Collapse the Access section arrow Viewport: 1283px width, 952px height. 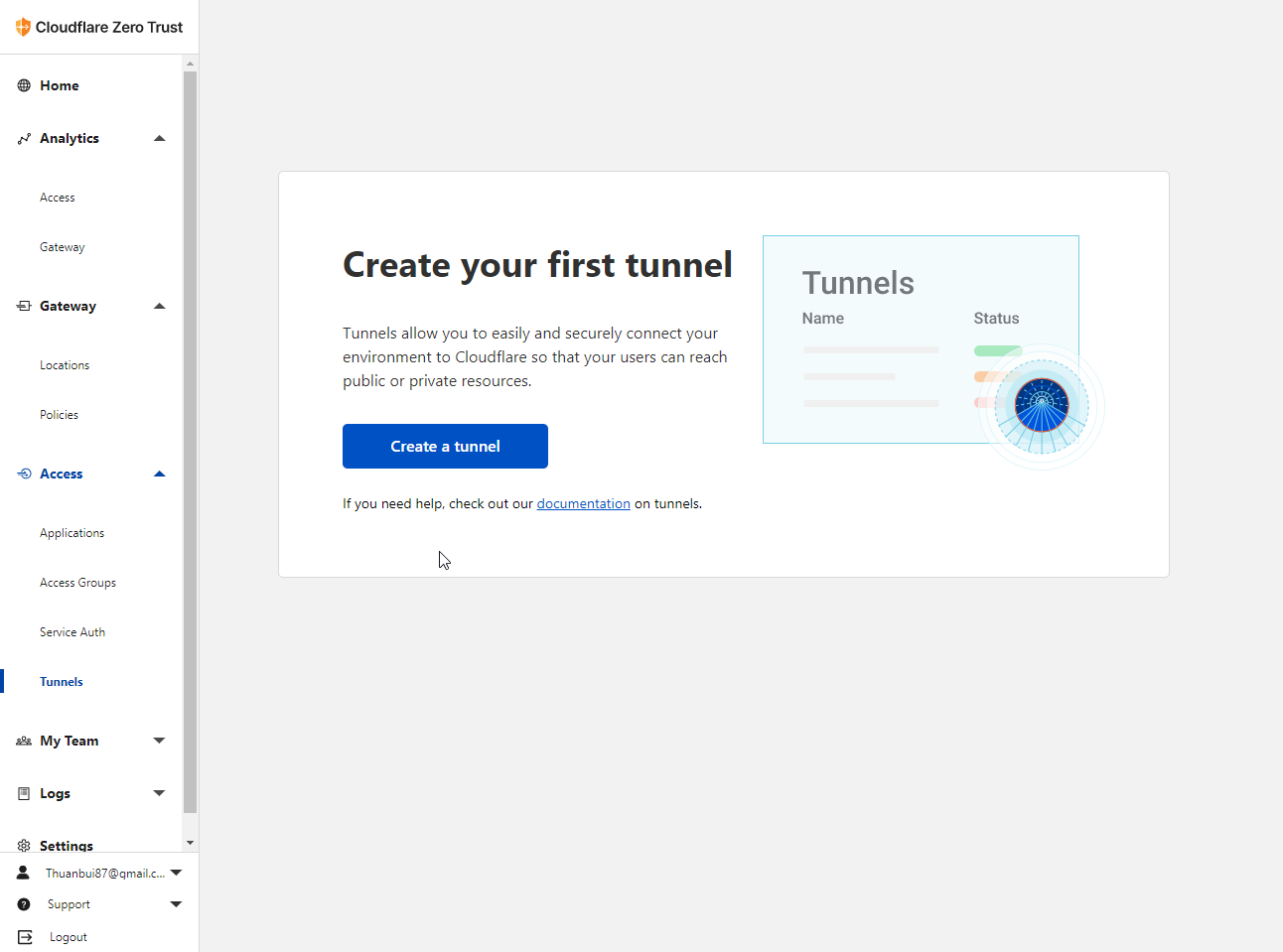159,474
